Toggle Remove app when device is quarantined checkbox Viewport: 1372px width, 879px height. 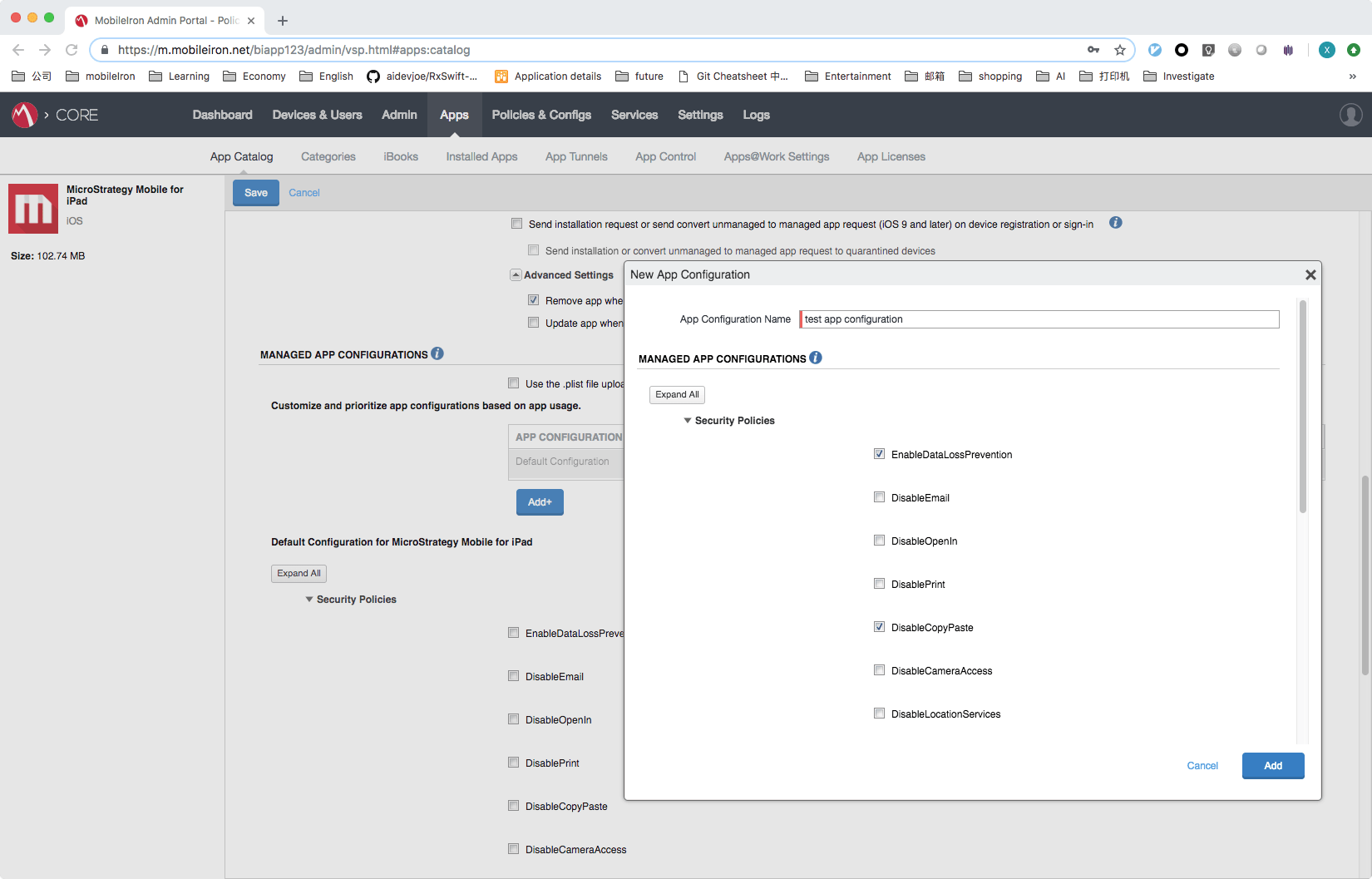pos(534,300)
